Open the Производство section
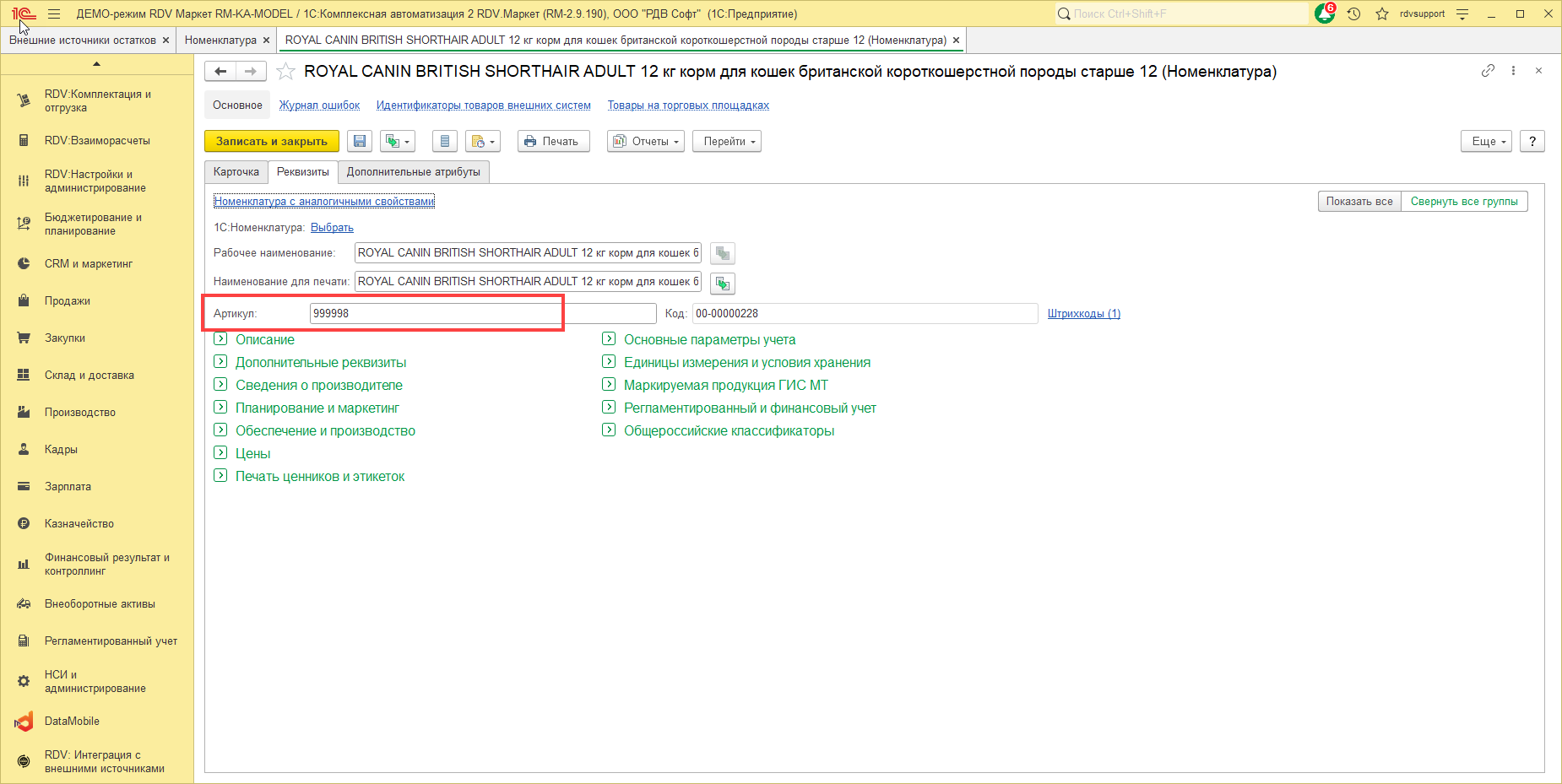Screen dimensions: 1562x784 tap(97, 413)
